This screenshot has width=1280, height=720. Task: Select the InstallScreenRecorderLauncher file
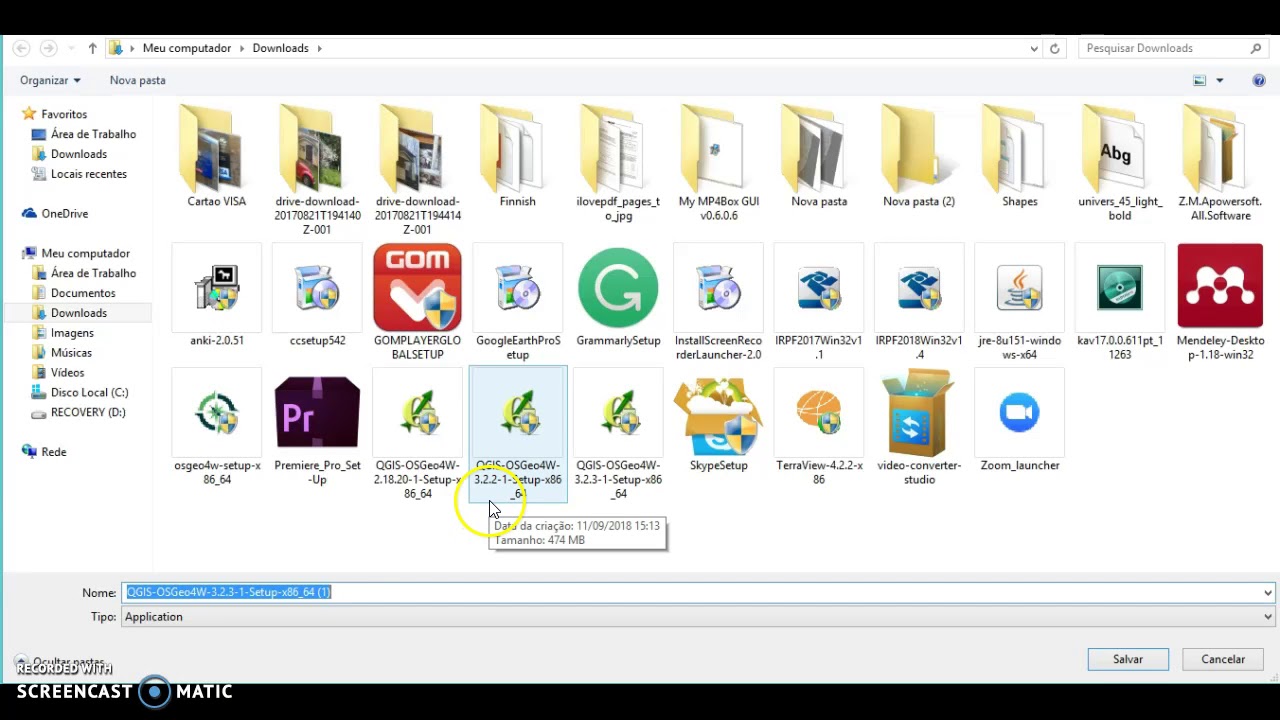pyautogui.click(x=719, y=303)
